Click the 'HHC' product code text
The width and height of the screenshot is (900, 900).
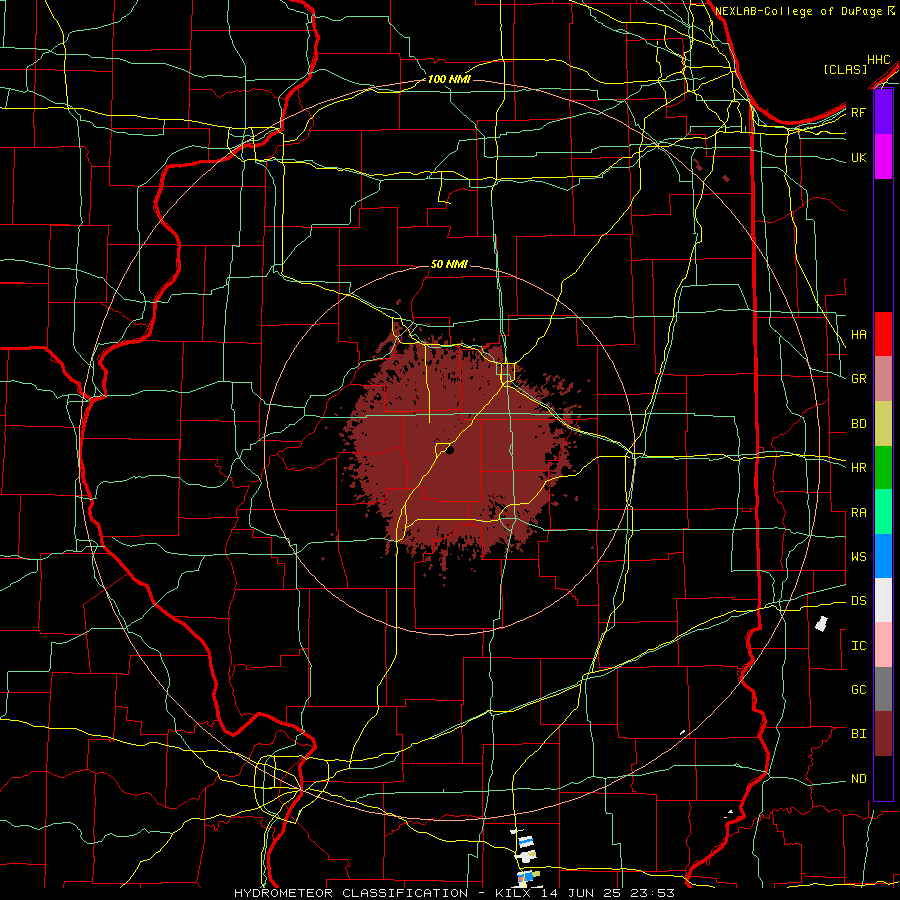[879, 60]
